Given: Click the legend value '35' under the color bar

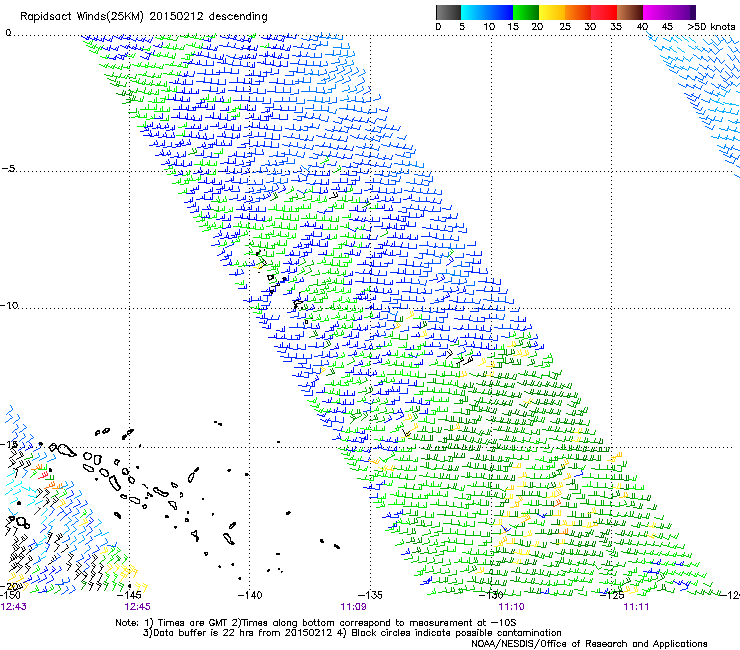Looking at the screenshot, I should (616, 27).
